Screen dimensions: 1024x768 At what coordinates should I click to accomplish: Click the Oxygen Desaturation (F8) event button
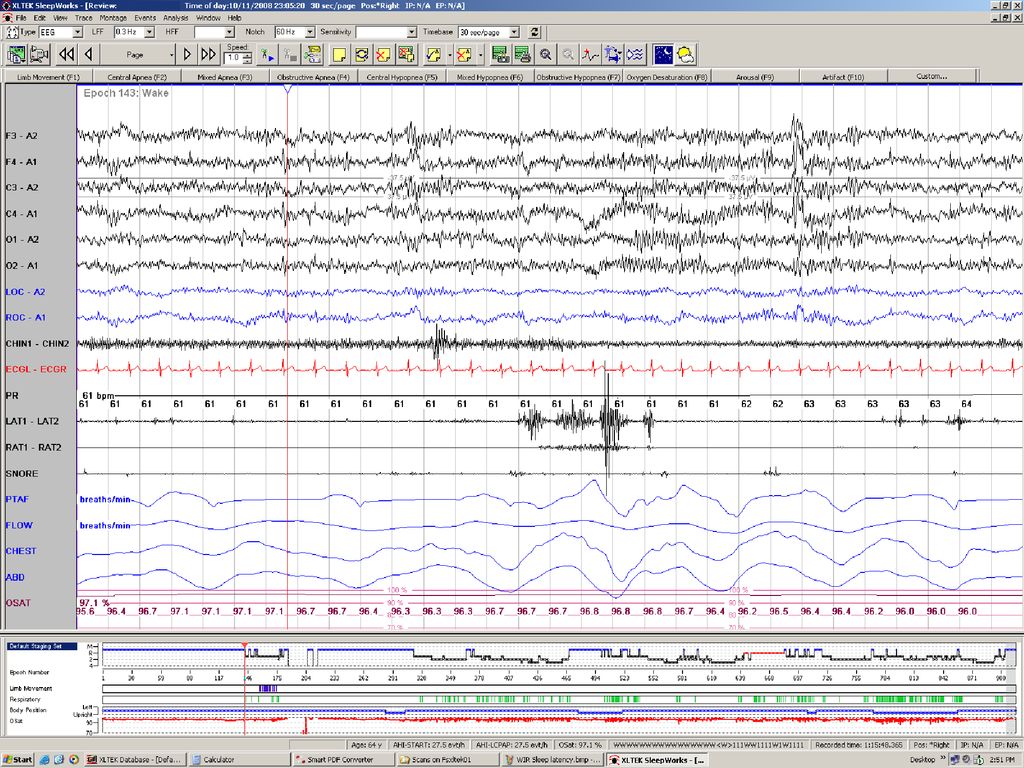667,77
